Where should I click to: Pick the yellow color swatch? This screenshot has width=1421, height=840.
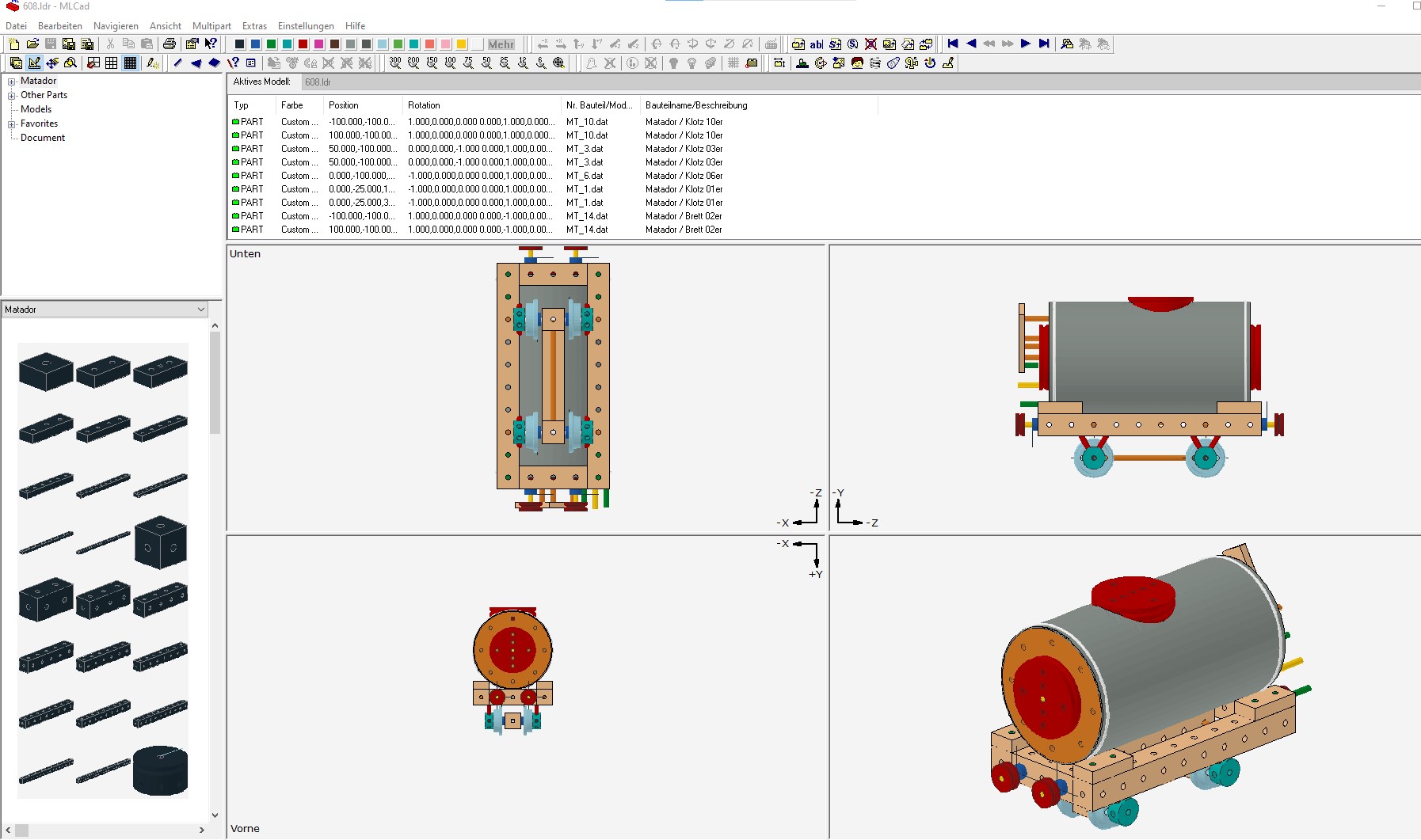click(x=461, y=44)
